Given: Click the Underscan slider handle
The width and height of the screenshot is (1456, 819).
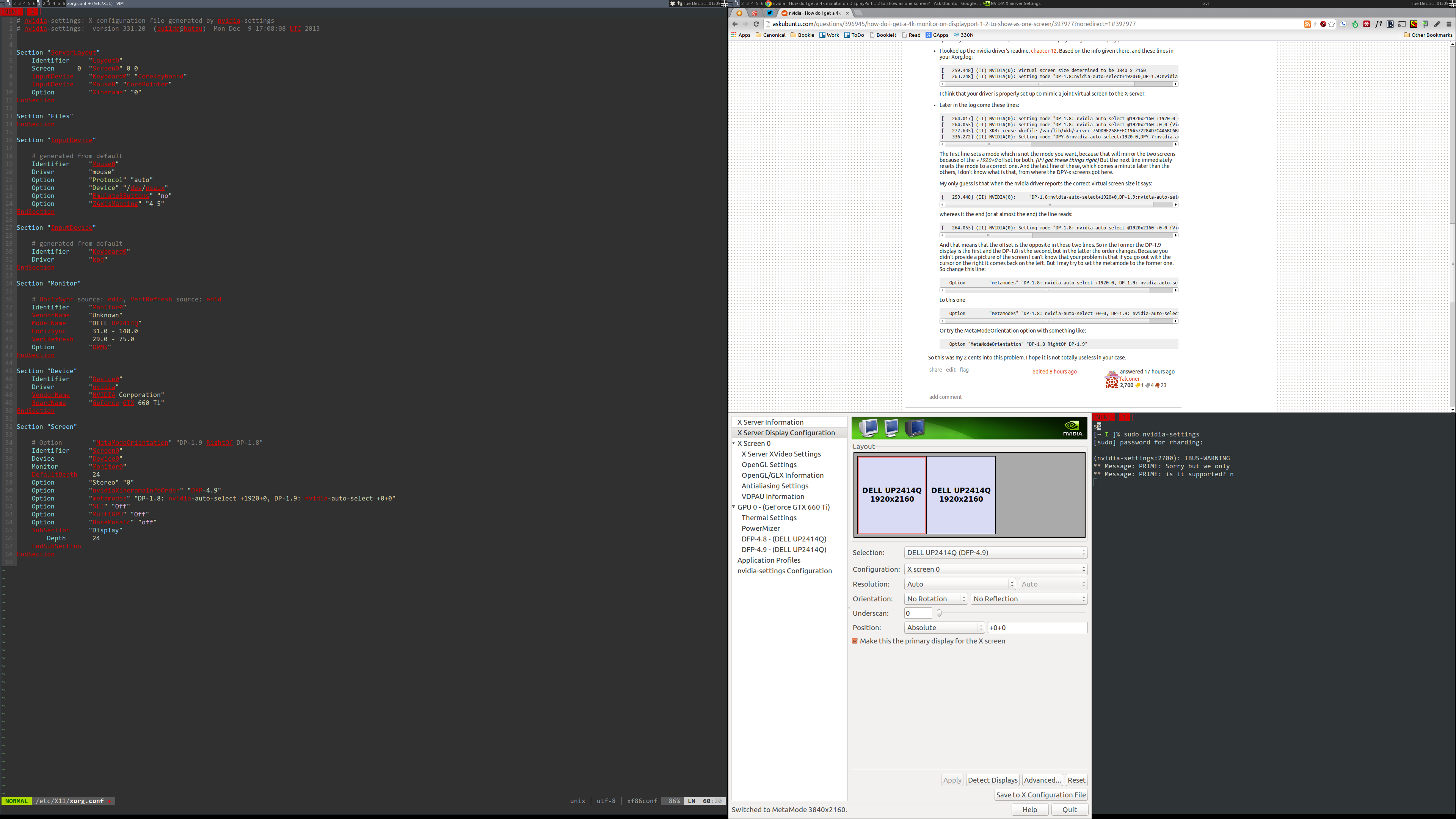Looking at the screenshot, I should coord(940,613).
